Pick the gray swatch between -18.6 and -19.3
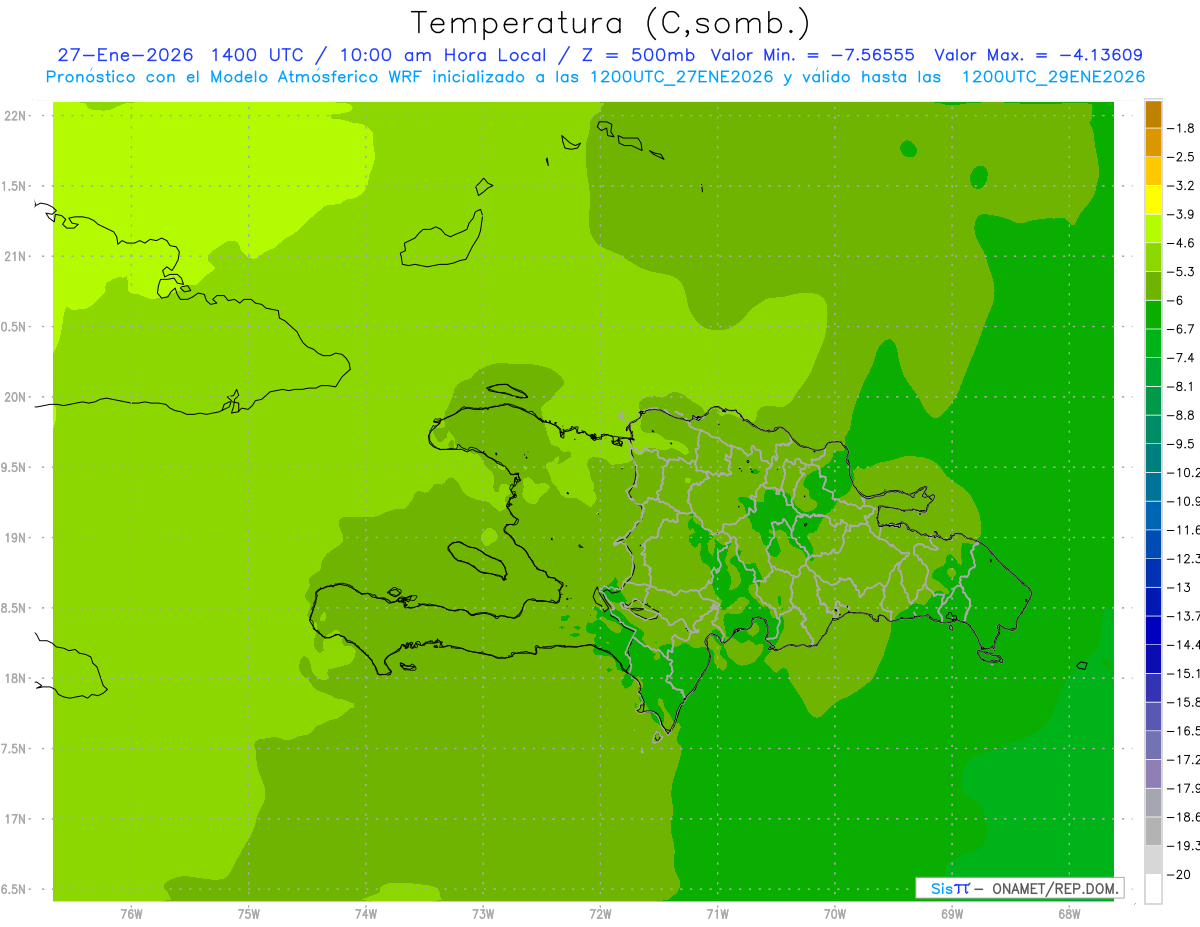The height and width of the screenshot is (927, 1200). (1153, 830)
